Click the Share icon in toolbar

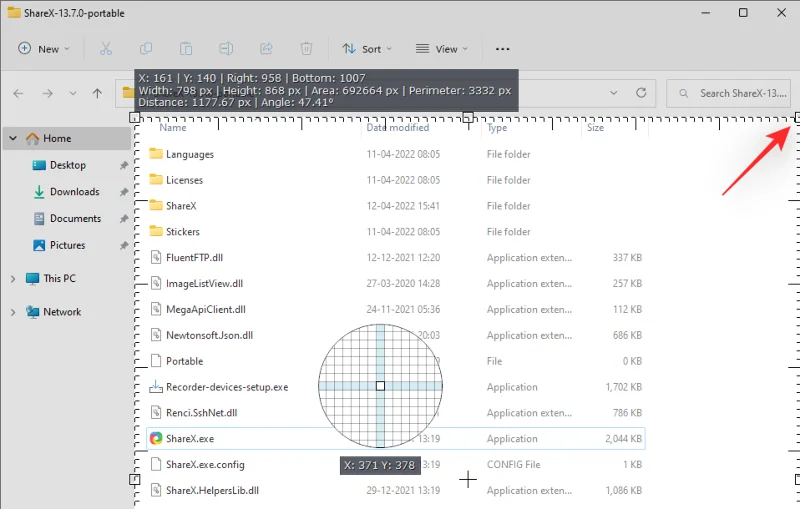click(266, 49)
